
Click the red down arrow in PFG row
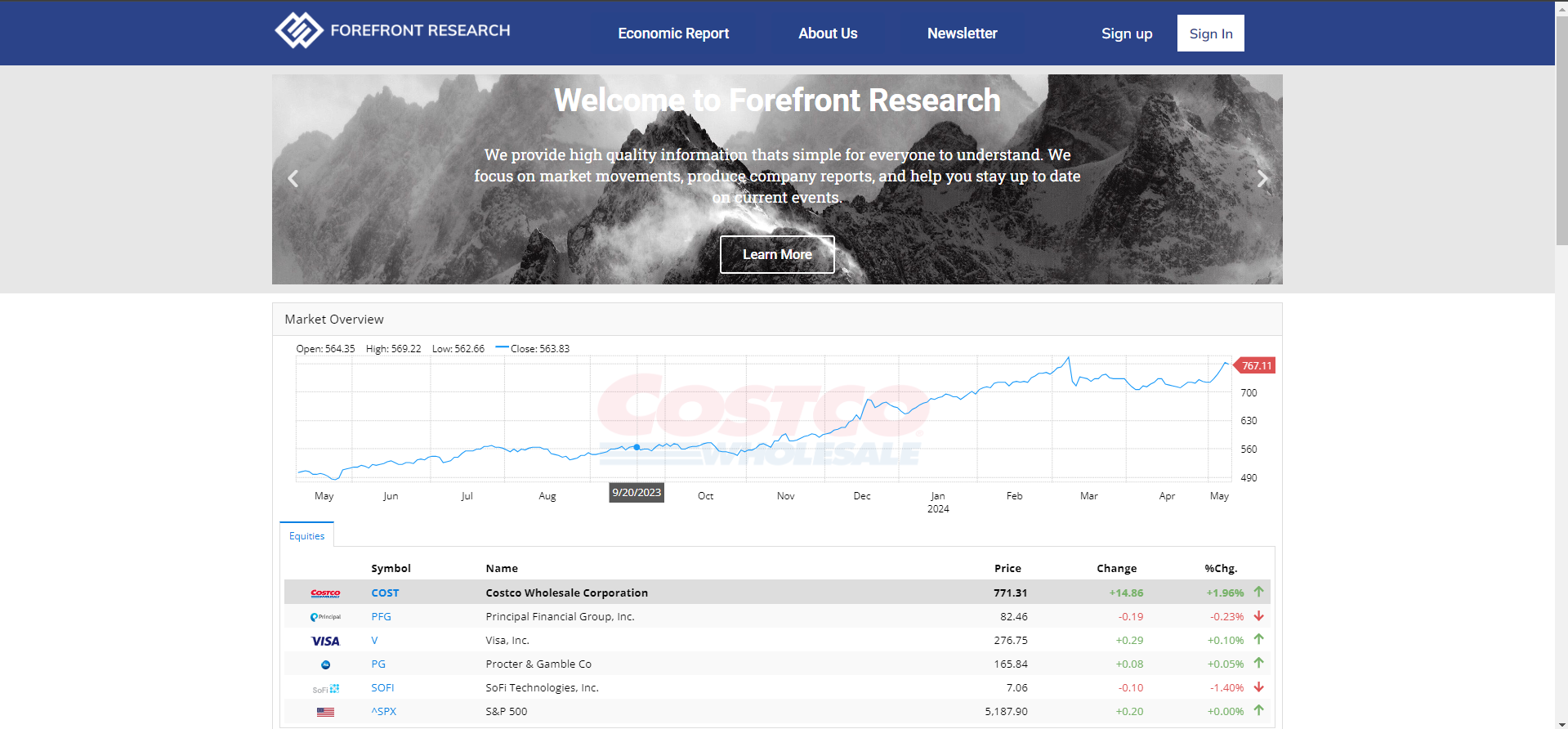tap(1259, 615)
